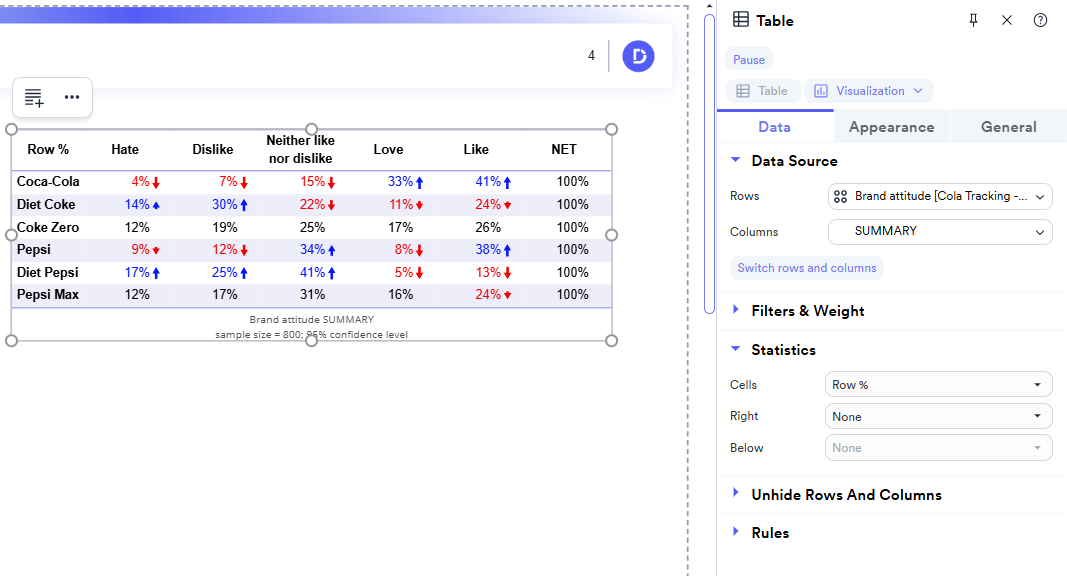Switch to the Appearance tab
Image resolution: width=1067 pixels, height=576 pixels.
(x=891, y=126)
